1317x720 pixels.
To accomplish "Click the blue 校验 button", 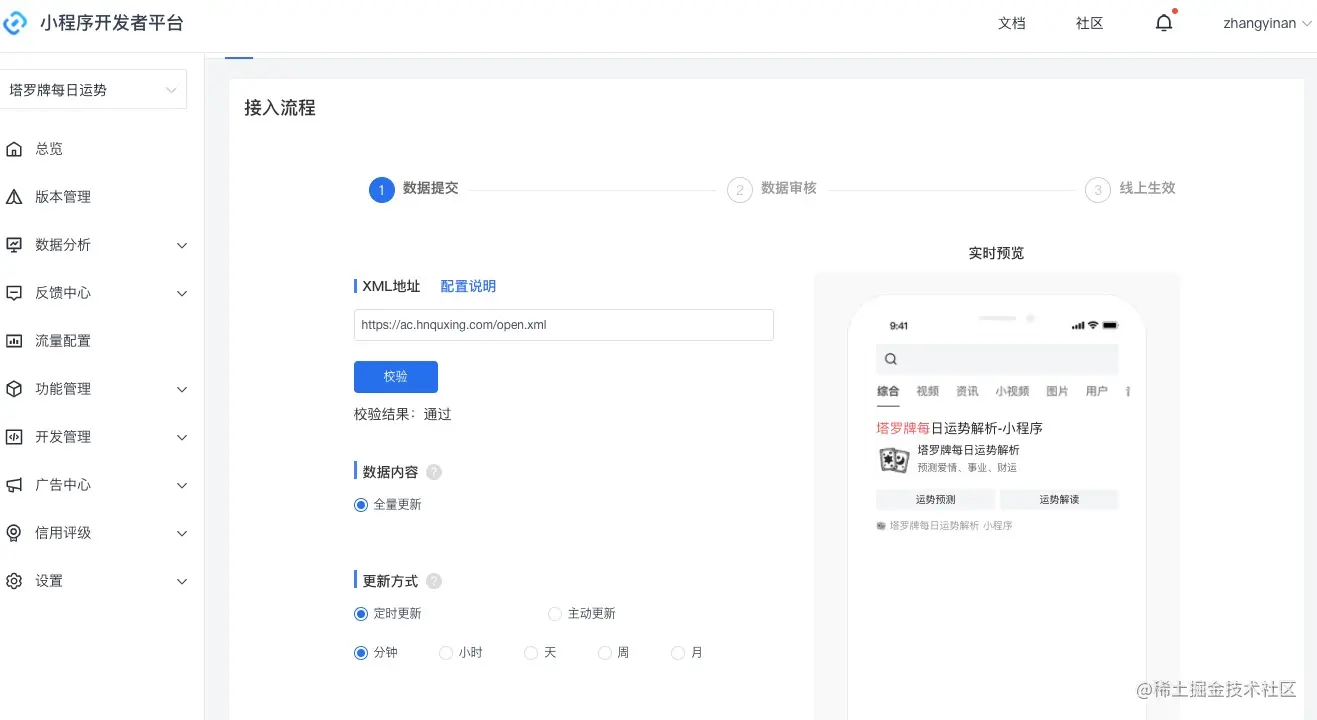I will click(x=396, y=377).
